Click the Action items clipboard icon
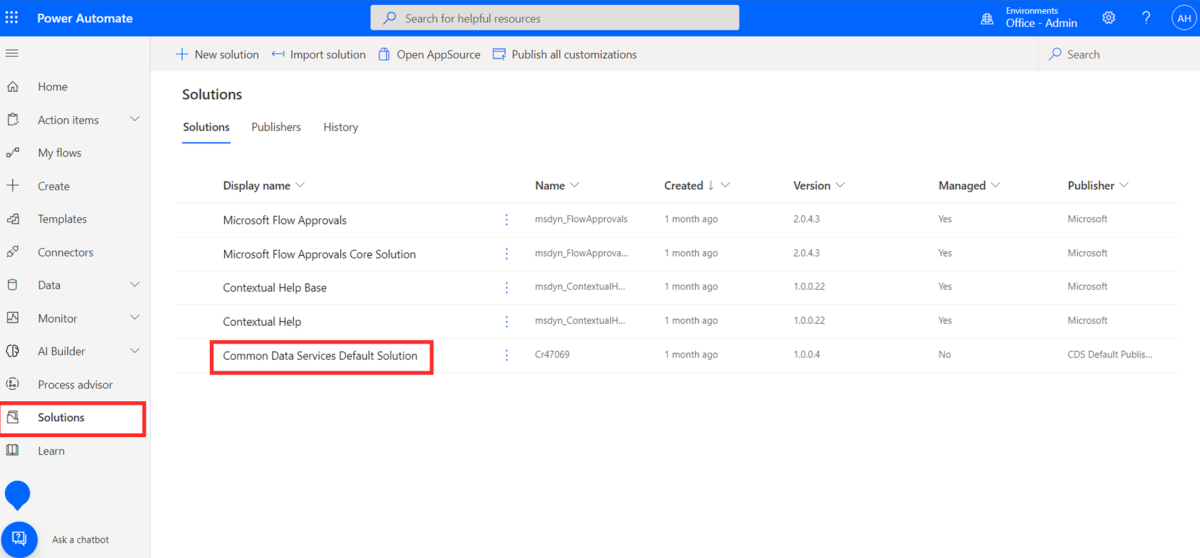The width and height of the screenshot is (1200, 558). click(x=13, y=120)
